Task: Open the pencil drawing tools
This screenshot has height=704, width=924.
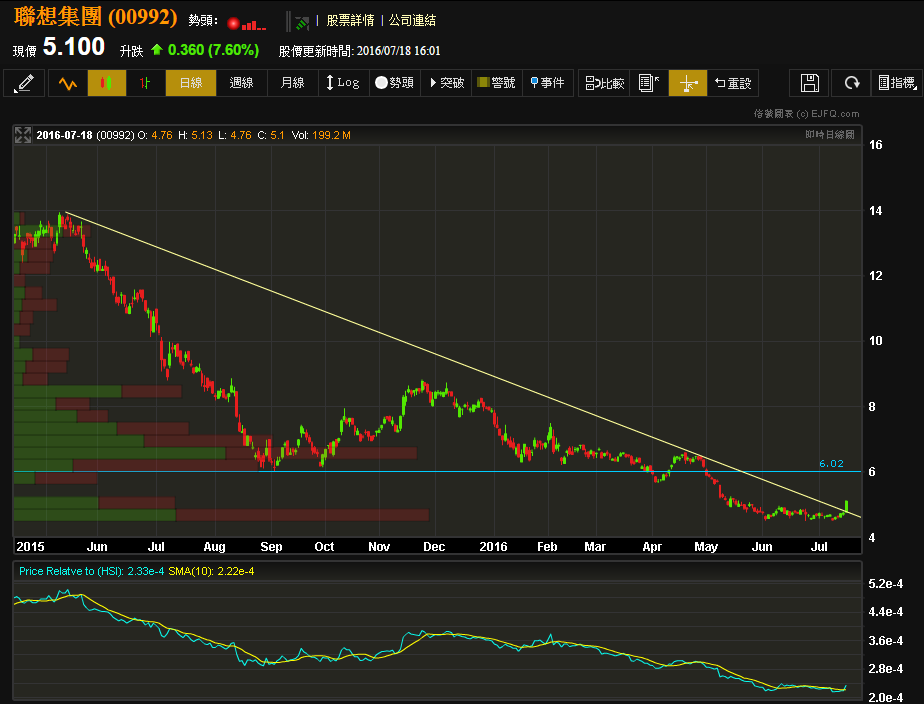Action: pyautogui.click(x=24, y=83)
